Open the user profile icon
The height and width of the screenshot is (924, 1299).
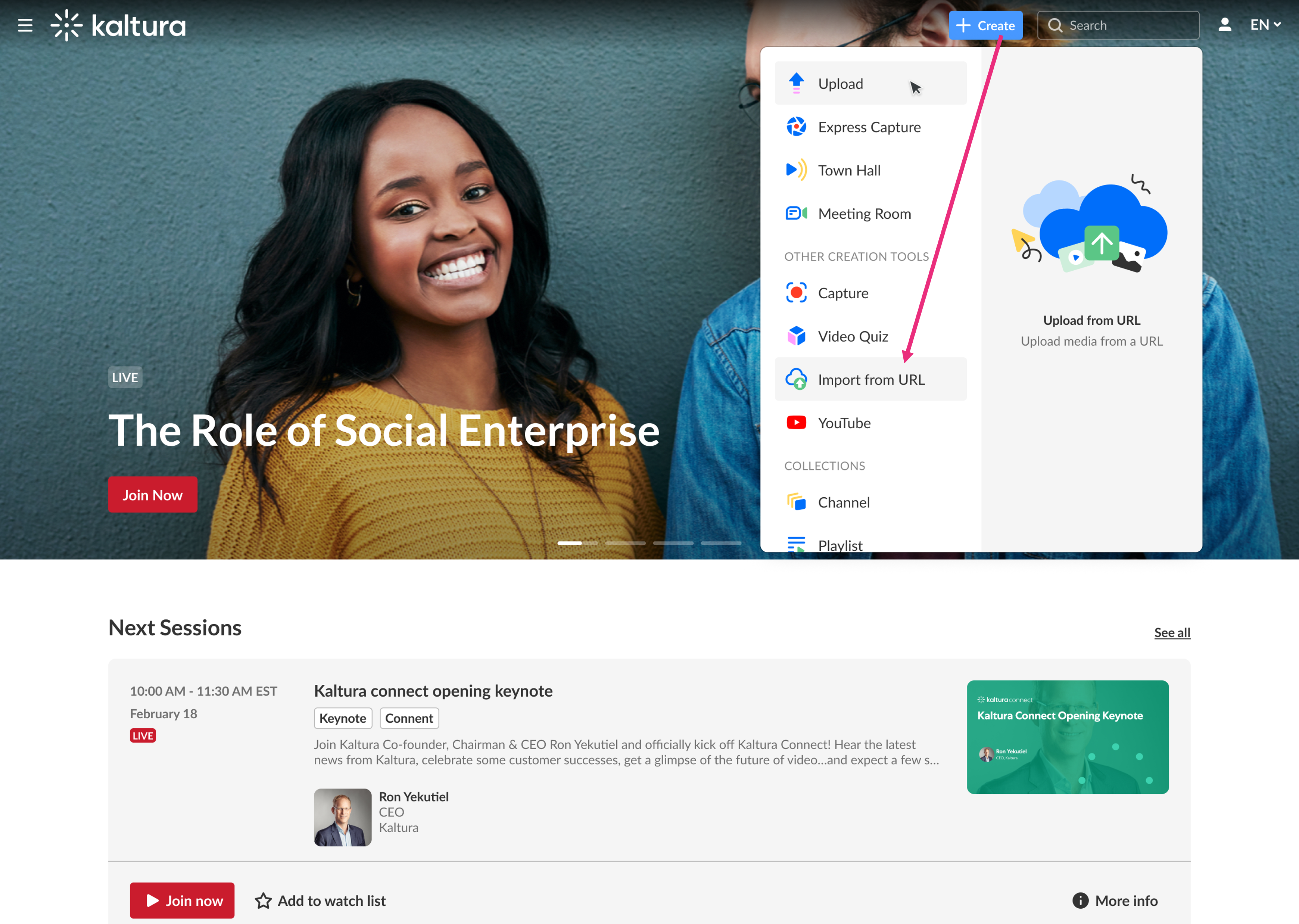coord(1224,25)
